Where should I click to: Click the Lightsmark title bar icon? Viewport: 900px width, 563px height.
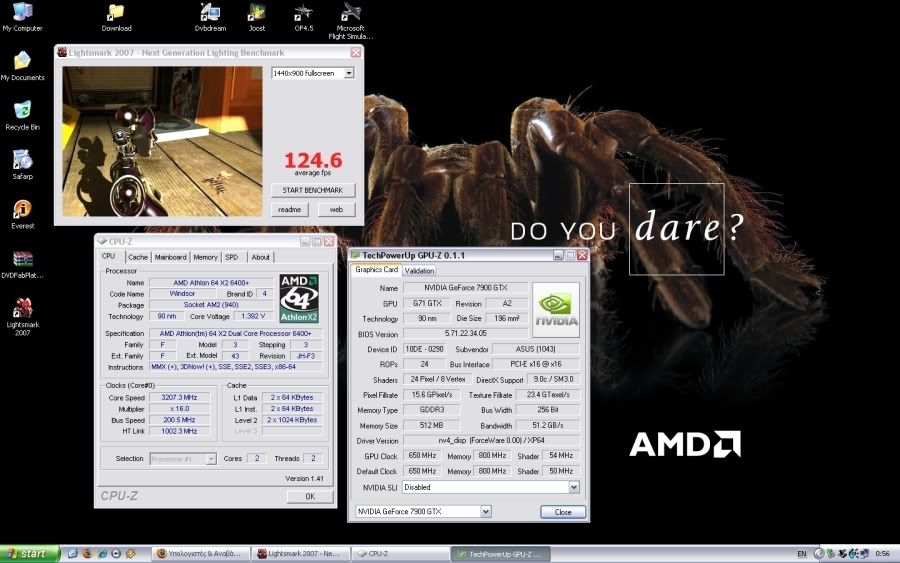62,52
